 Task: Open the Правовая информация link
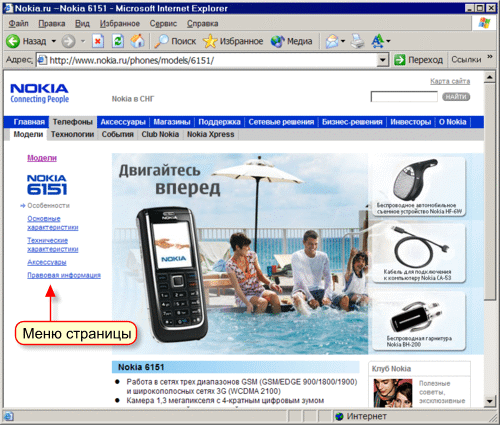pyautogui.click(x=64, y=275)
